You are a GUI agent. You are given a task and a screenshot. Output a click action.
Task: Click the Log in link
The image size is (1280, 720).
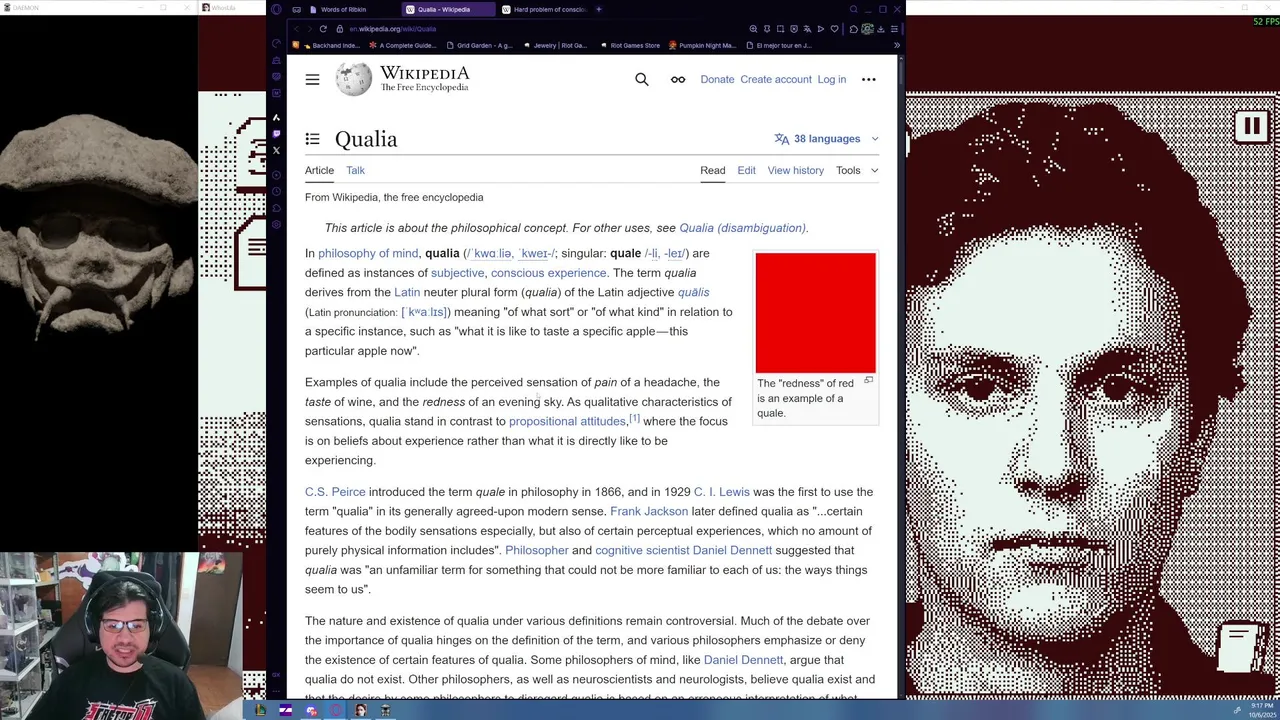[x=831, y=79]
